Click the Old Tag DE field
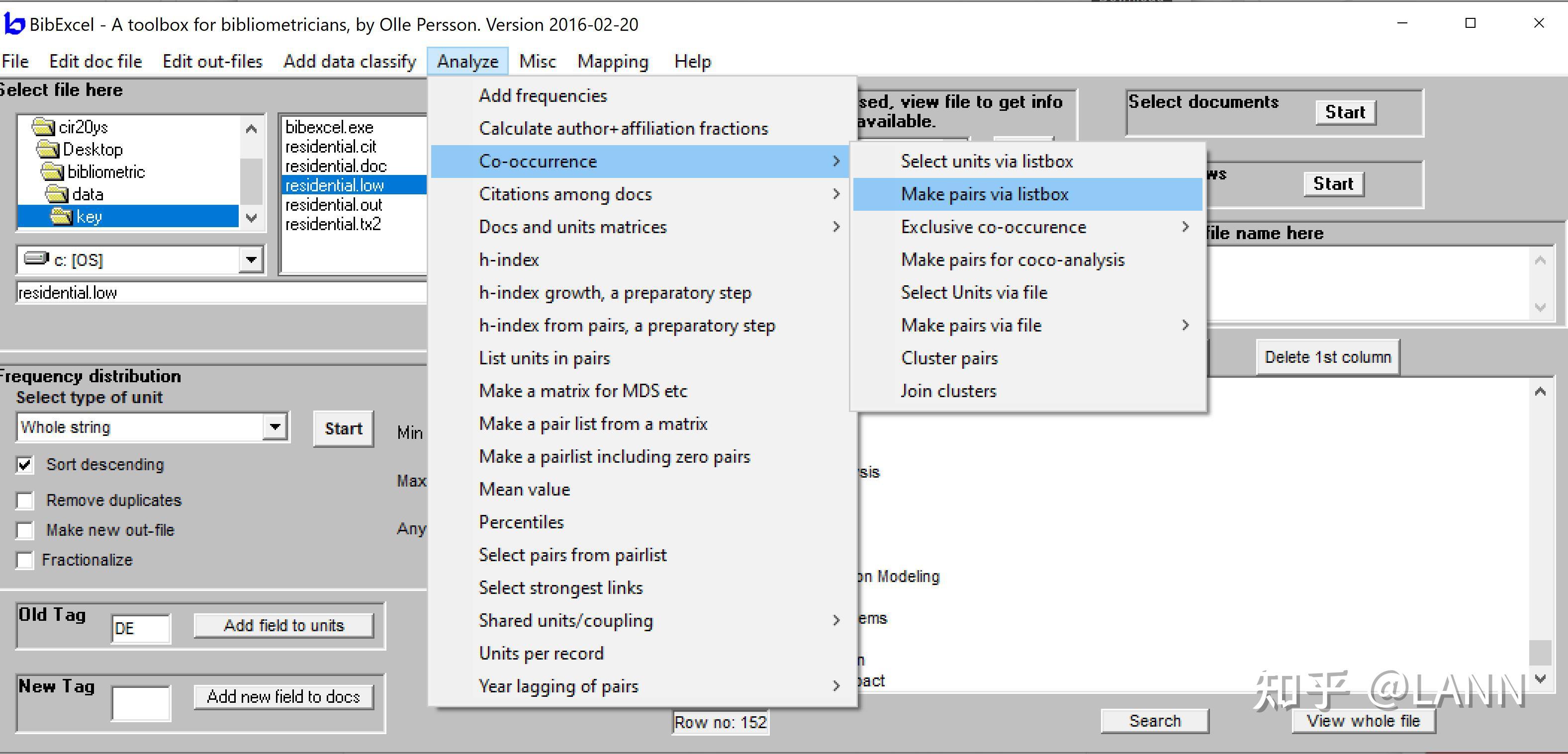1568x754 pixels. point(141,628)
